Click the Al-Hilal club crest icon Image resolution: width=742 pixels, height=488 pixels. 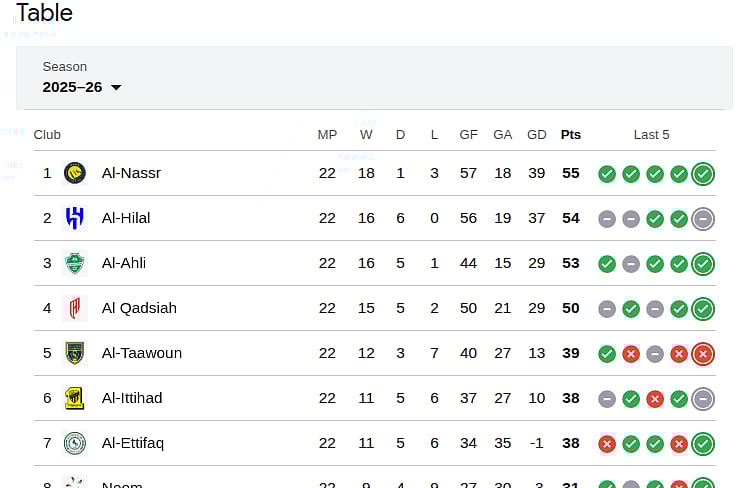coord(75,218)
